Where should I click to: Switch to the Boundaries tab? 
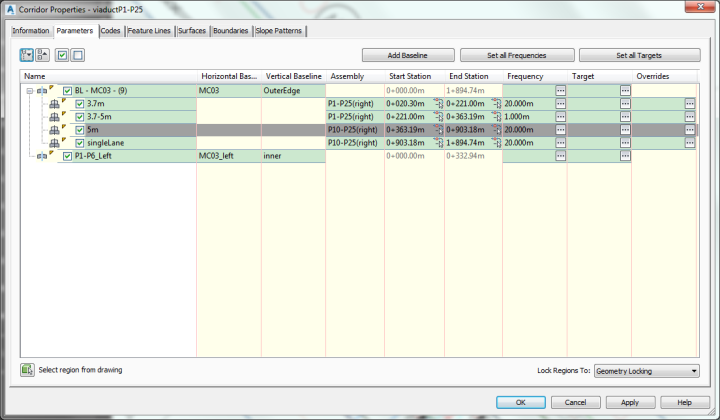tap(231, 31)
